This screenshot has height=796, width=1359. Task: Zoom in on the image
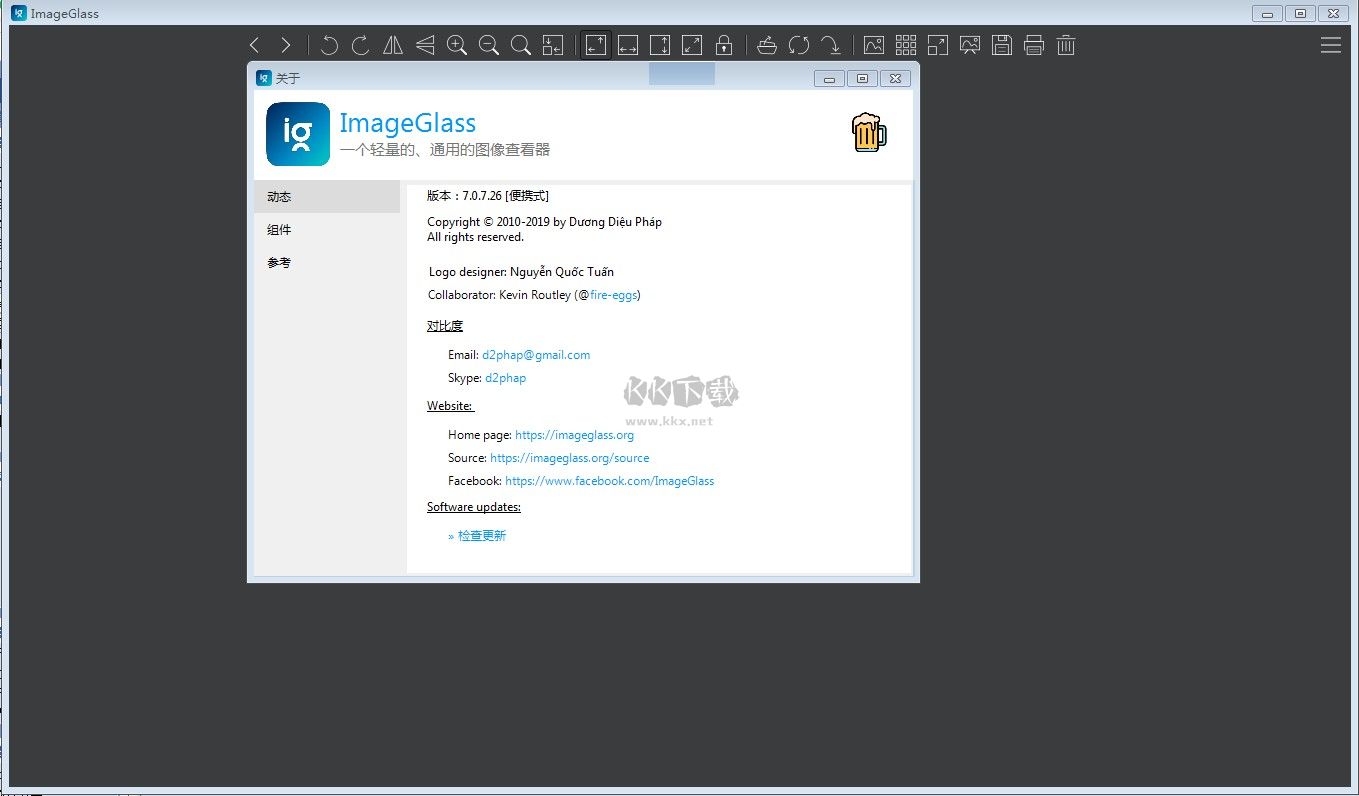pos(456,44)
